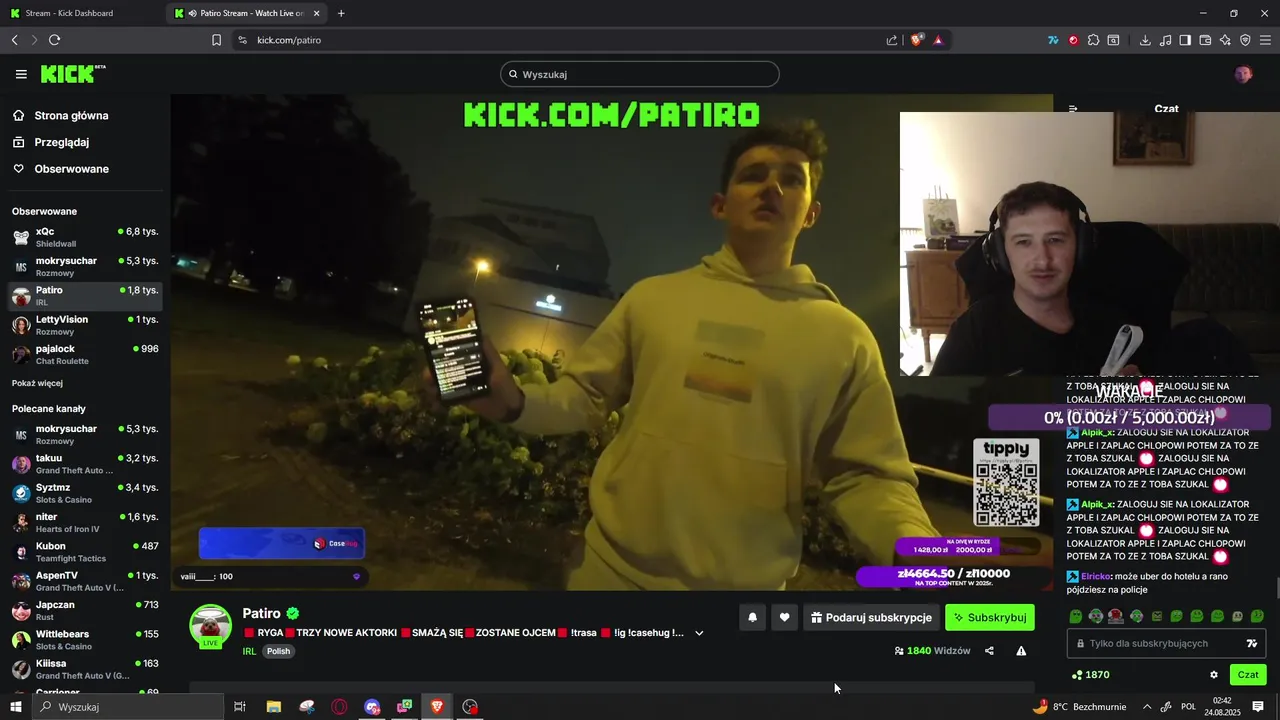Open LettyVision channel in sidebar

[x=85, y=325]
